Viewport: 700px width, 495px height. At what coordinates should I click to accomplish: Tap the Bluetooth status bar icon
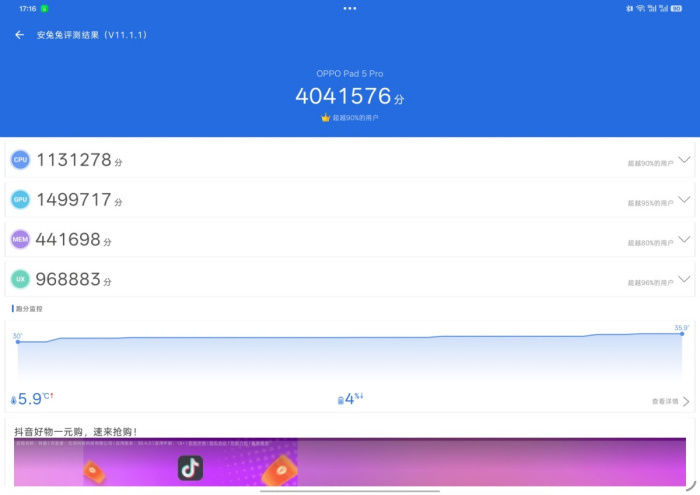629,8
